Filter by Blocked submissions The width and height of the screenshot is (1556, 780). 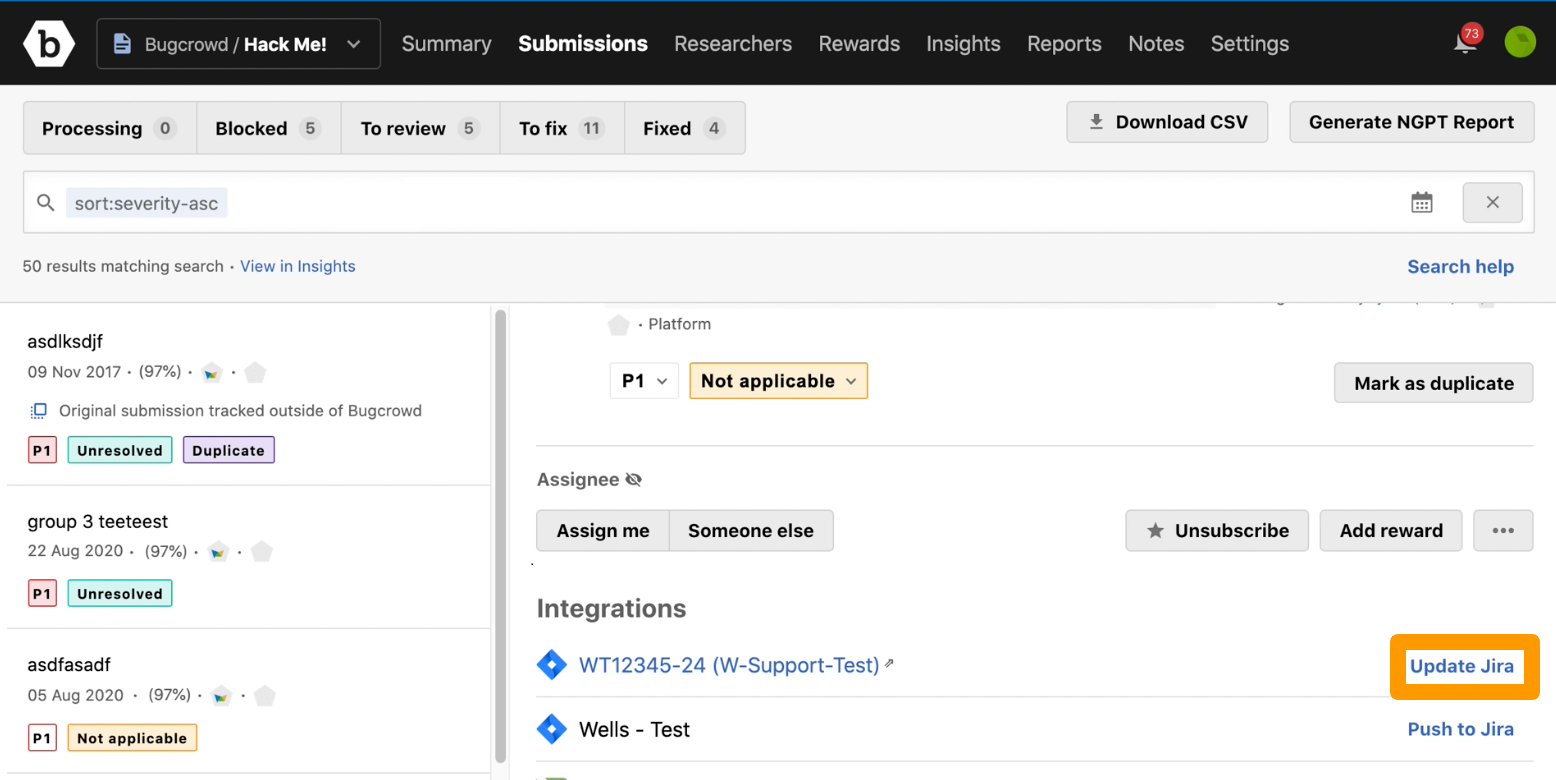[269, 128]
